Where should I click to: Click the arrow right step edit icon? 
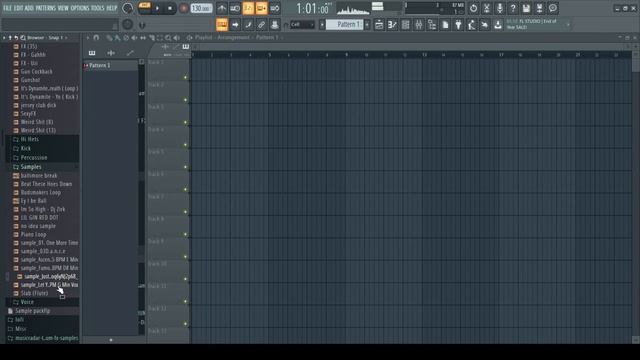235,25
